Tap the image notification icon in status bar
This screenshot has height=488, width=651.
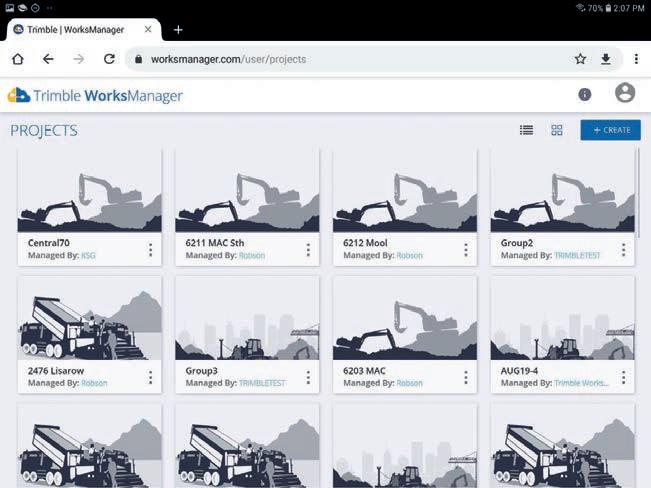coord(10,7)
